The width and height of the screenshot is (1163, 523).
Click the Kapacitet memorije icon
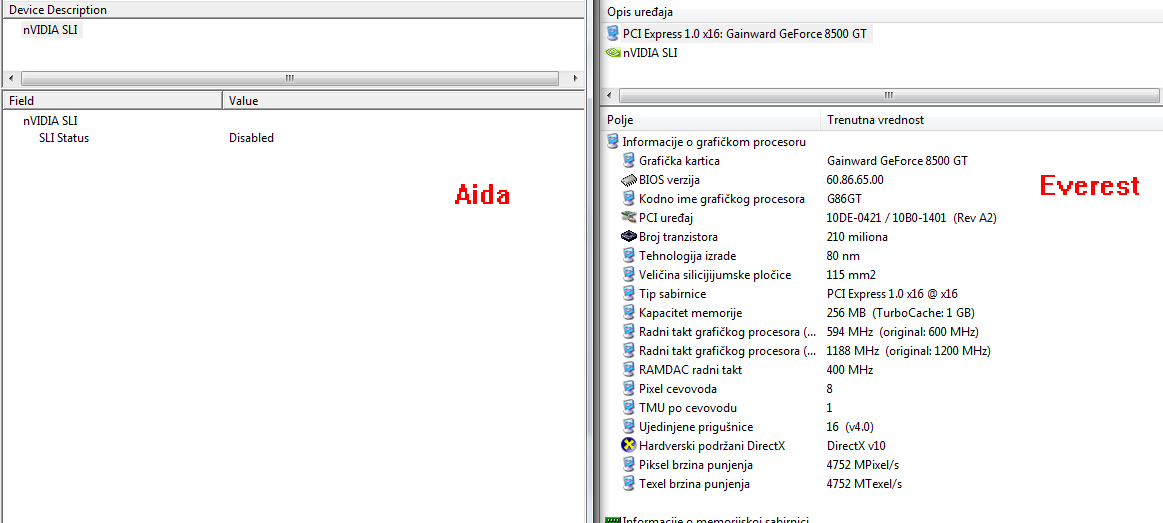628,313
